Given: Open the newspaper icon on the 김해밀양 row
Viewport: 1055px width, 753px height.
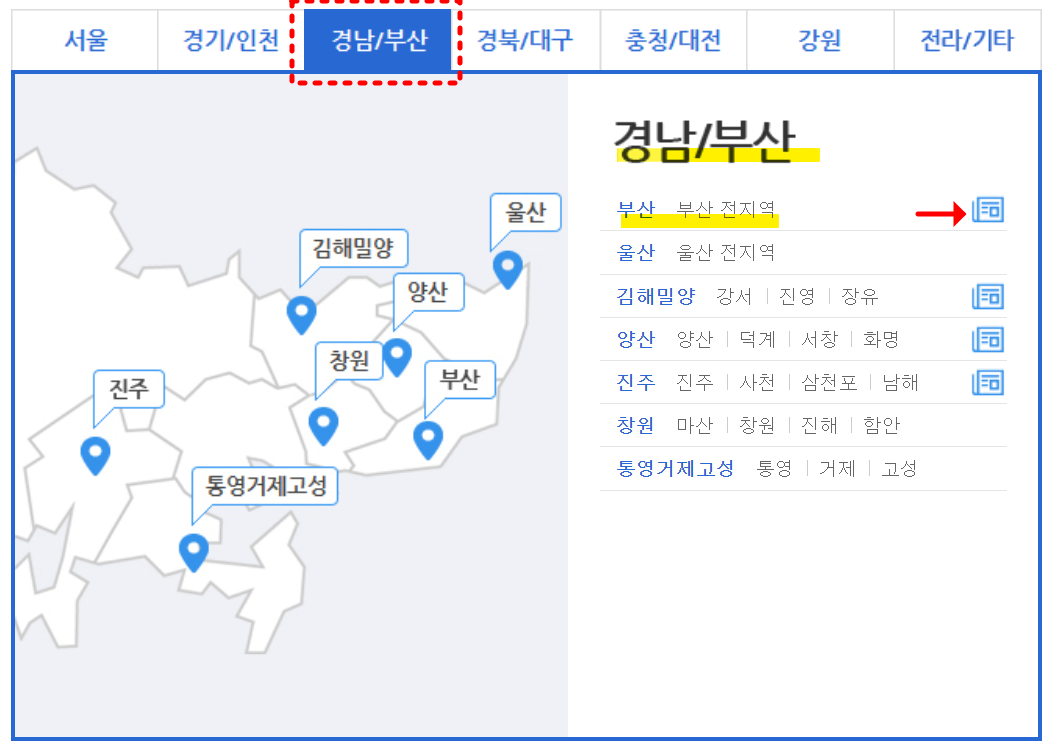Looking at the screenshot, I should (988, 296).
